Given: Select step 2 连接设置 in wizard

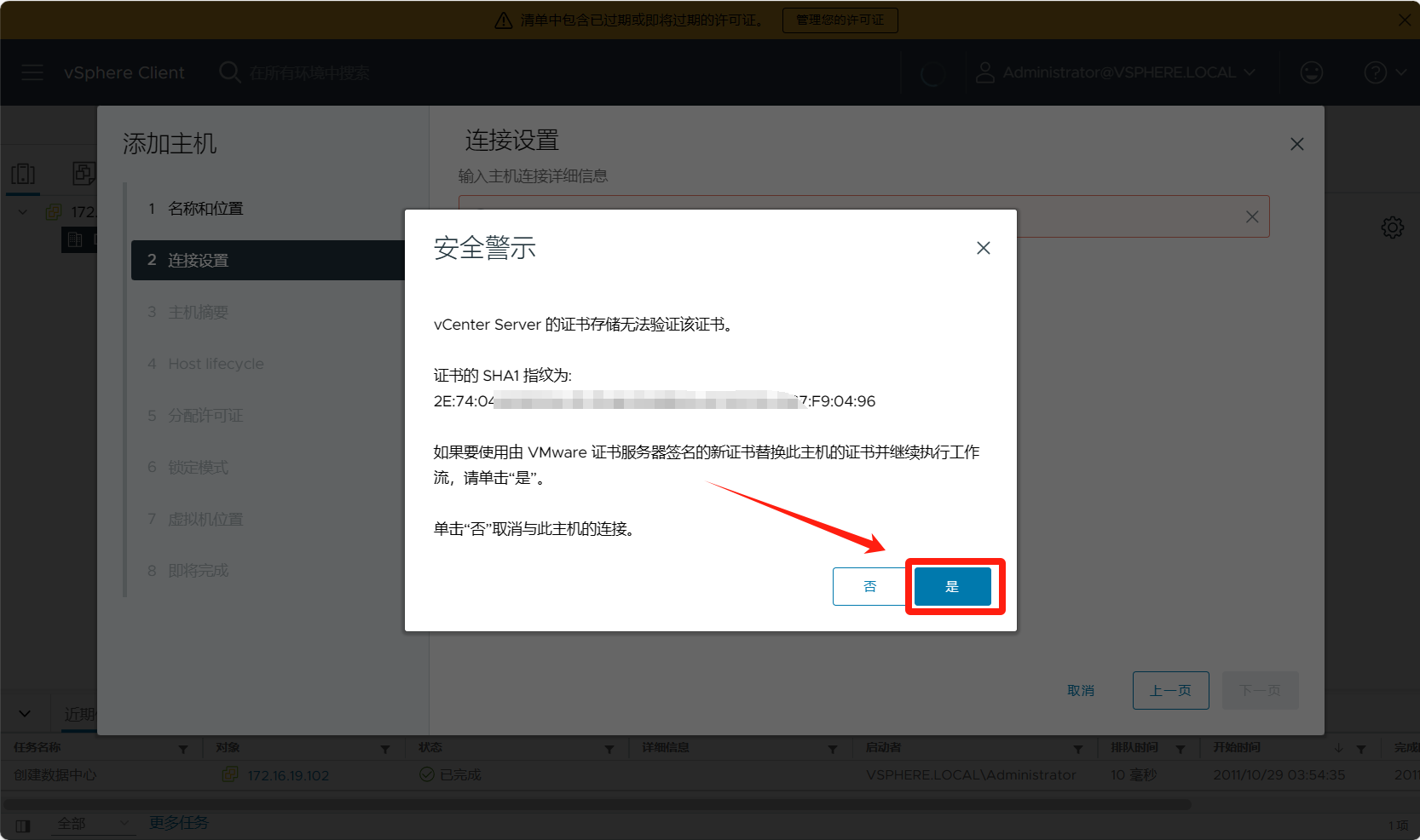Looking at the screenshot, I should pyautogui.click(x=198, y=261).
